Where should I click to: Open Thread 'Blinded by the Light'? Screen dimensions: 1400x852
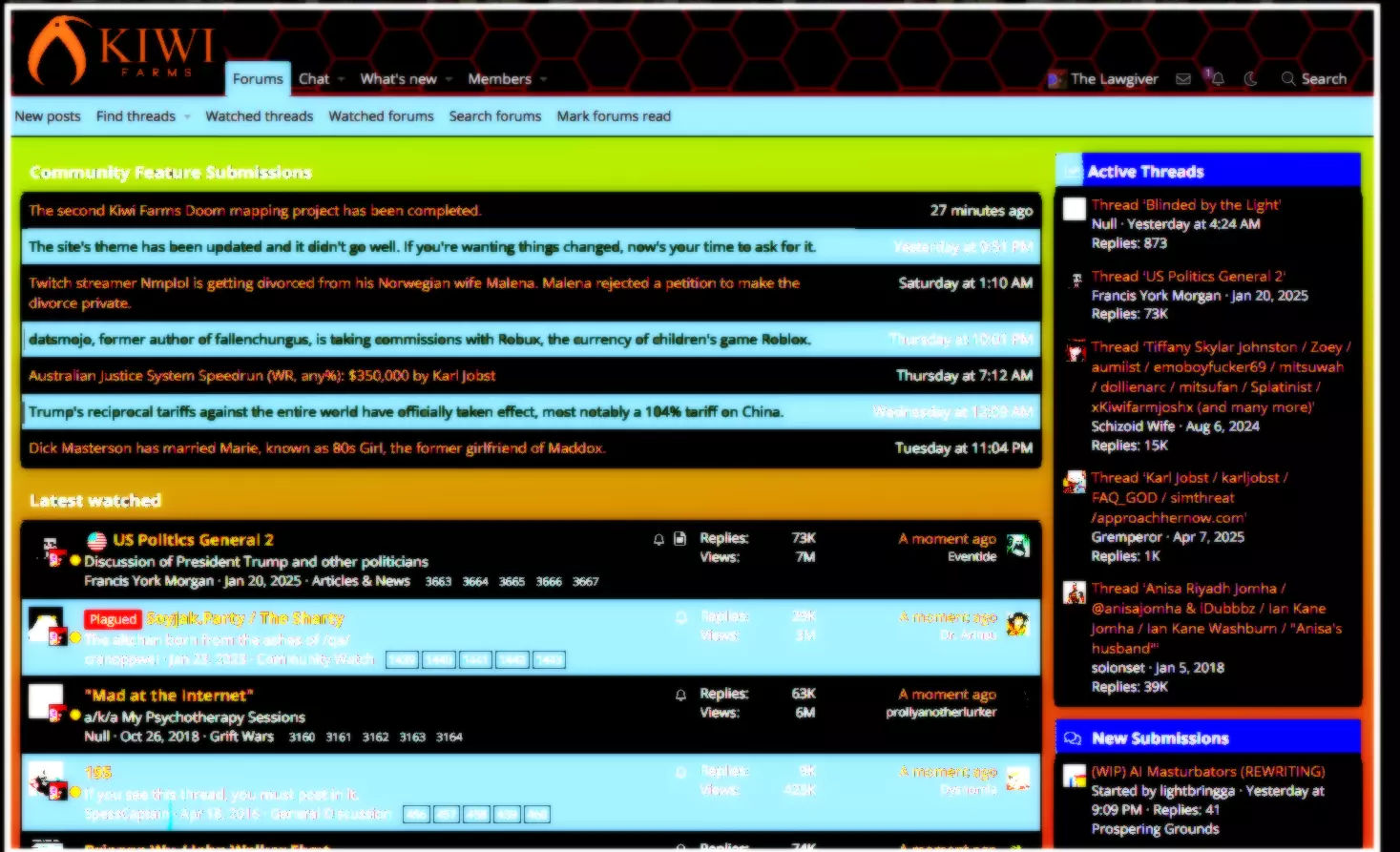tap(1185, 205)
